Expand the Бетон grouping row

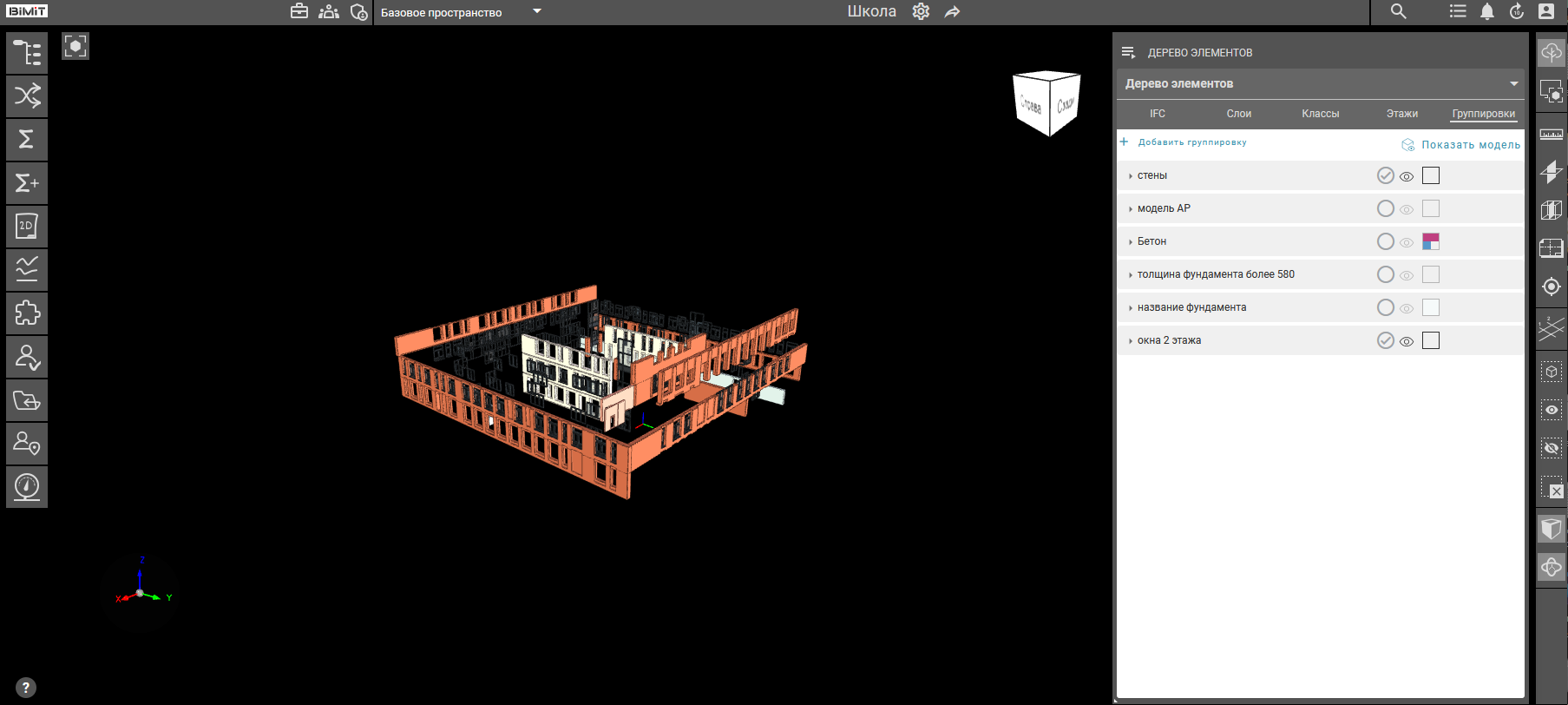click(1130, 242)
